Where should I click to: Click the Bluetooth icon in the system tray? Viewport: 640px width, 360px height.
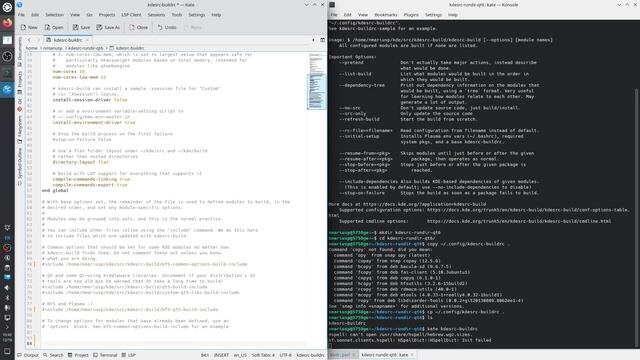(7, 298)
